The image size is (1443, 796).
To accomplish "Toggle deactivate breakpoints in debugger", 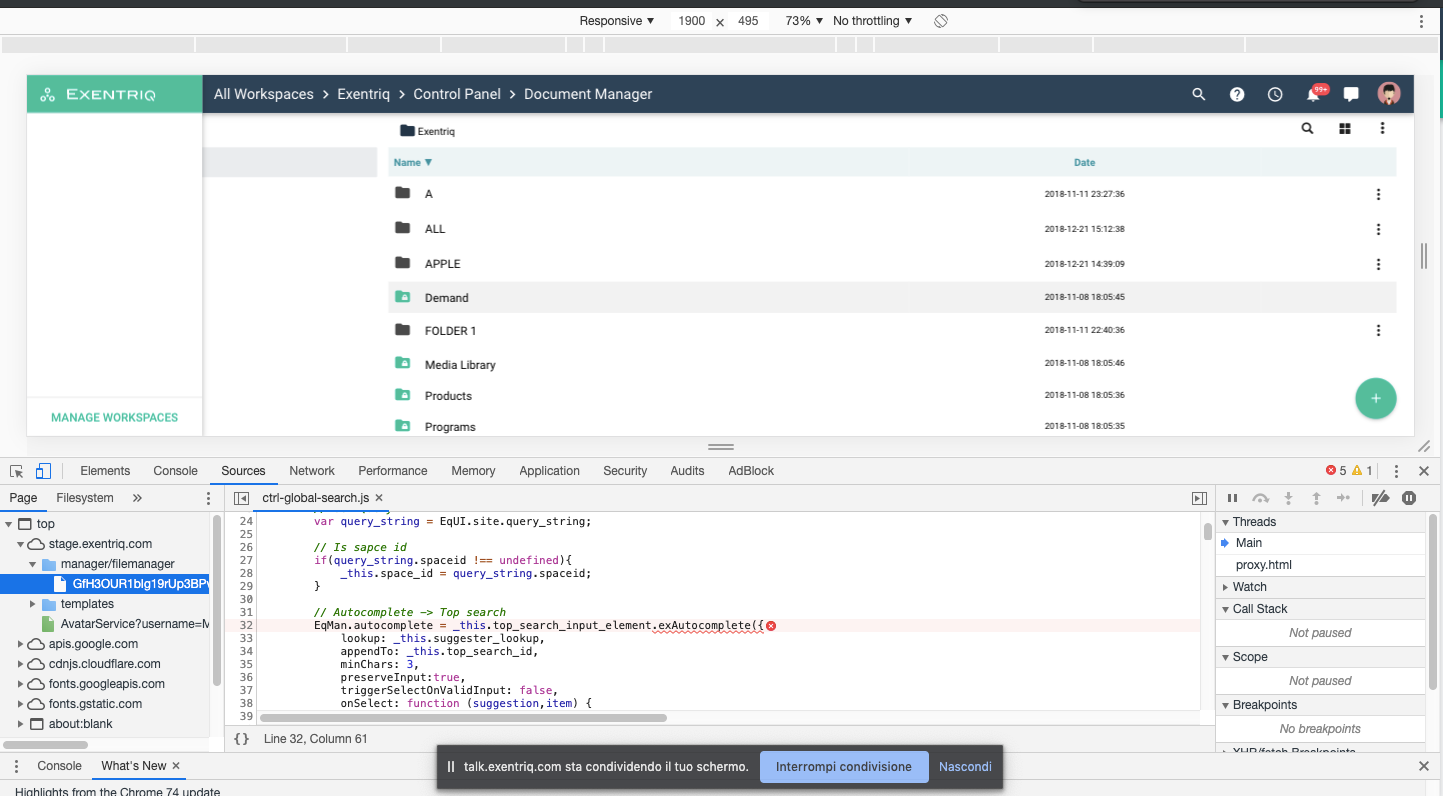I will [x=1380, y=498].
